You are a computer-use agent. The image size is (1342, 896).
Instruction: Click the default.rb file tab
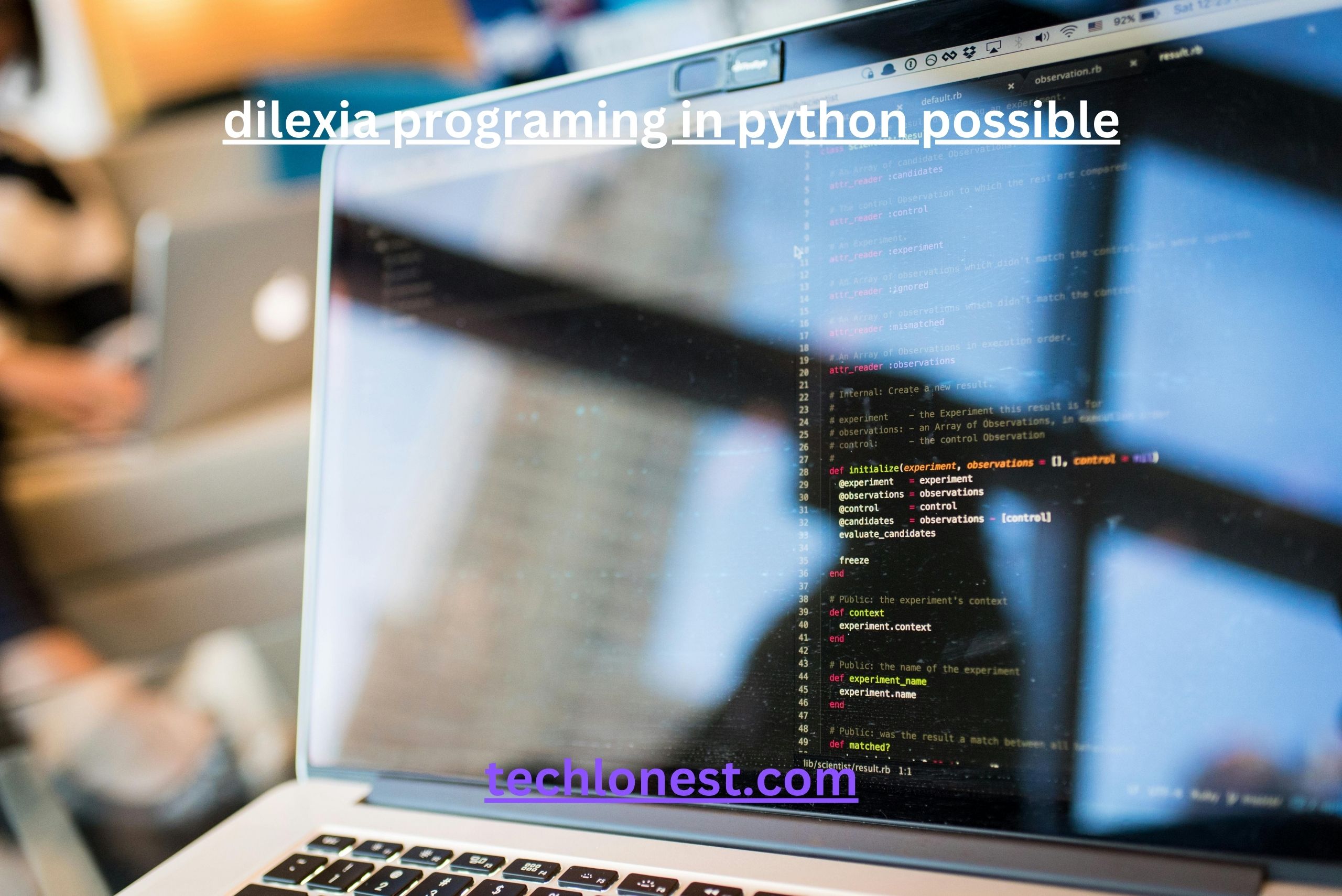point(945,92)
